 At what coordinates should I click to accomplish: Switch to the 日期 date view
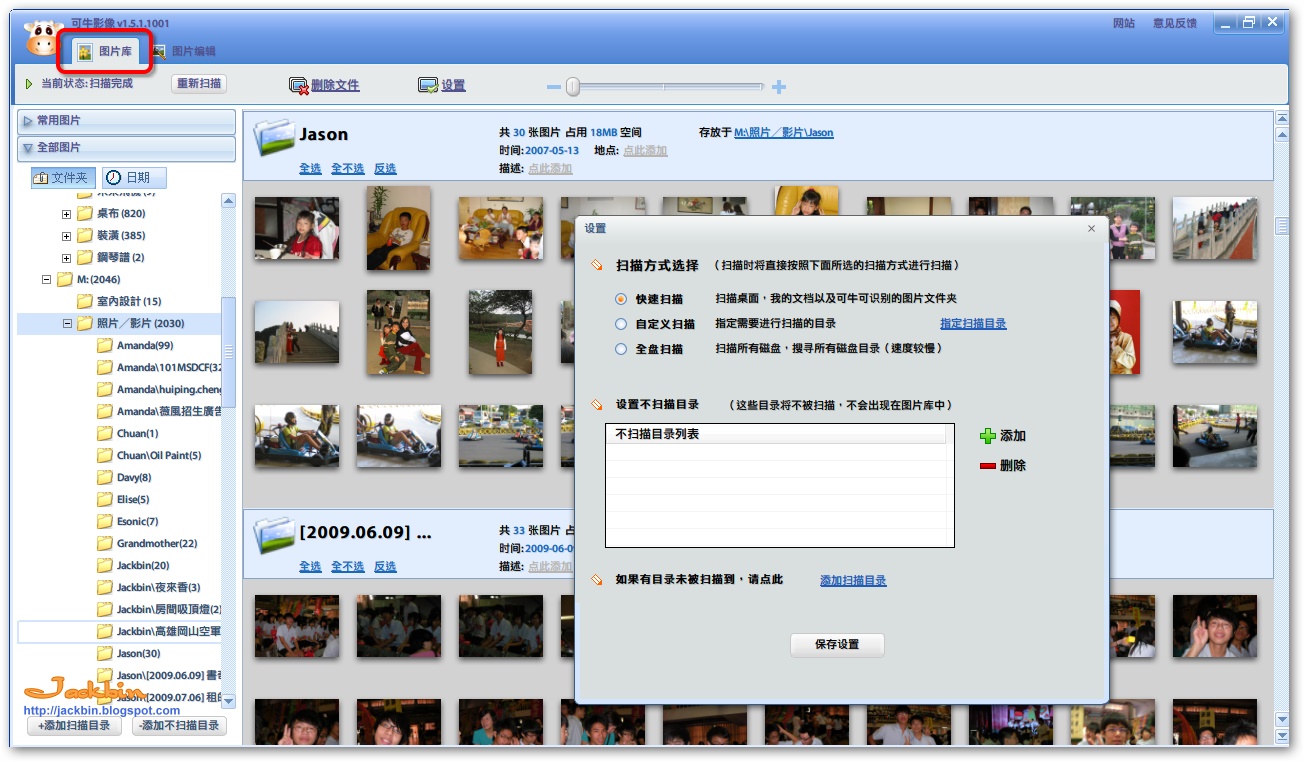click(134, 178)
